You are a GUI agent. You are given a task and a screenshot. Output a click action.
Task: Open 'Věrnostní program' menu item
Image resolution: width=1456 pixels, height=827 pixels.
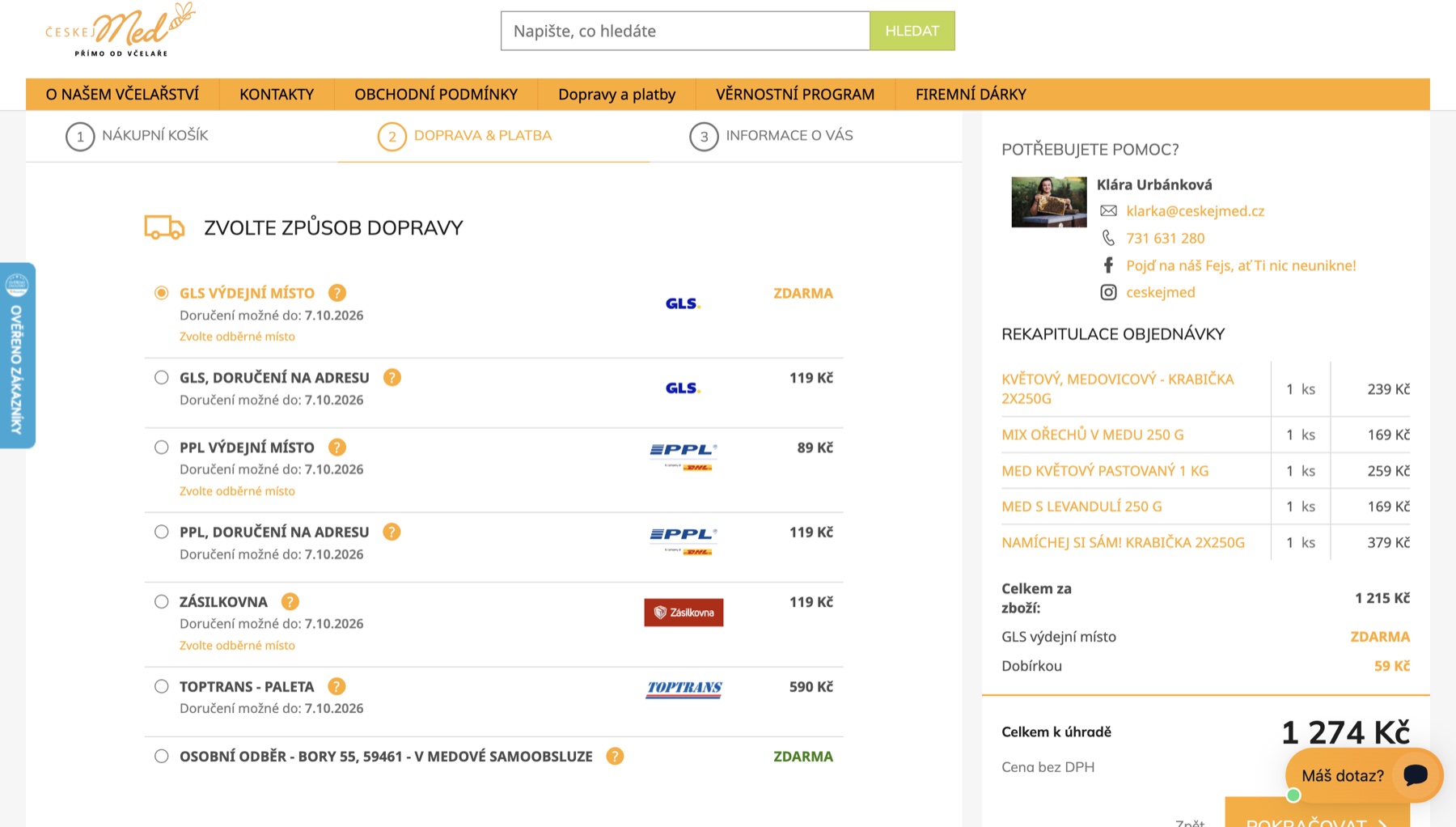tap(795, 94)
